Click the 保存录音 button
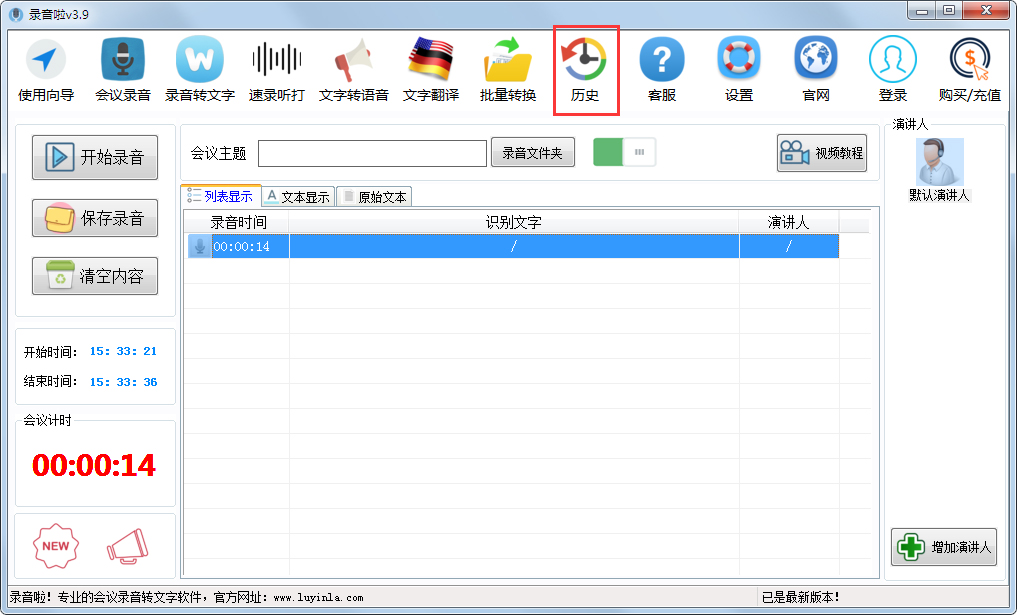The image size is (1017, 615). click(x=95, y=218)
